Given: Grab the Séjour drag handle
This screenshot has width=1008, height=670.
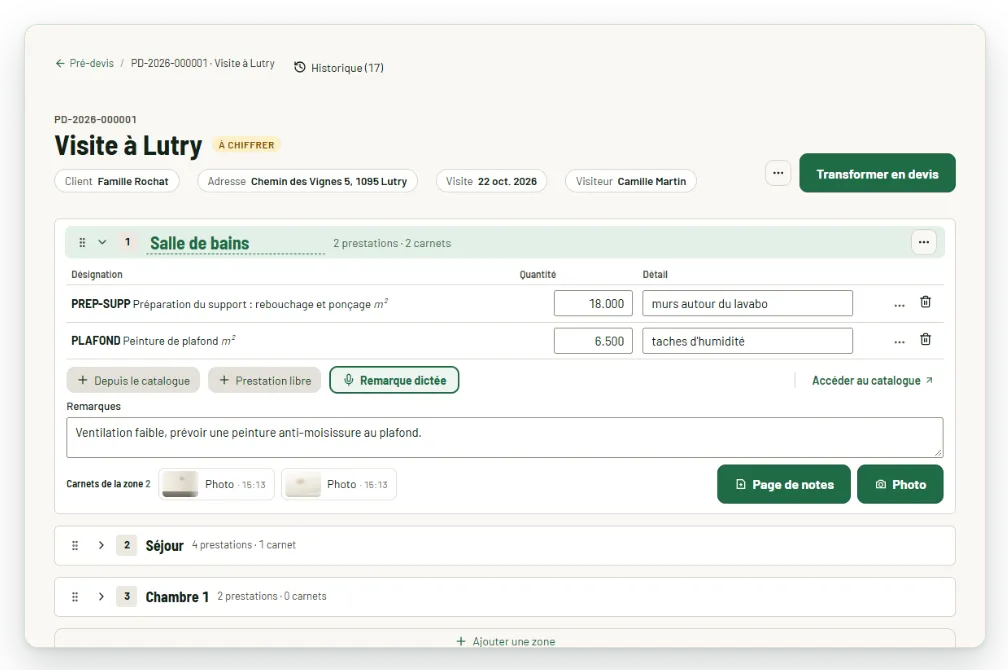Looking at the screenshot, I should tap(75, 545).
